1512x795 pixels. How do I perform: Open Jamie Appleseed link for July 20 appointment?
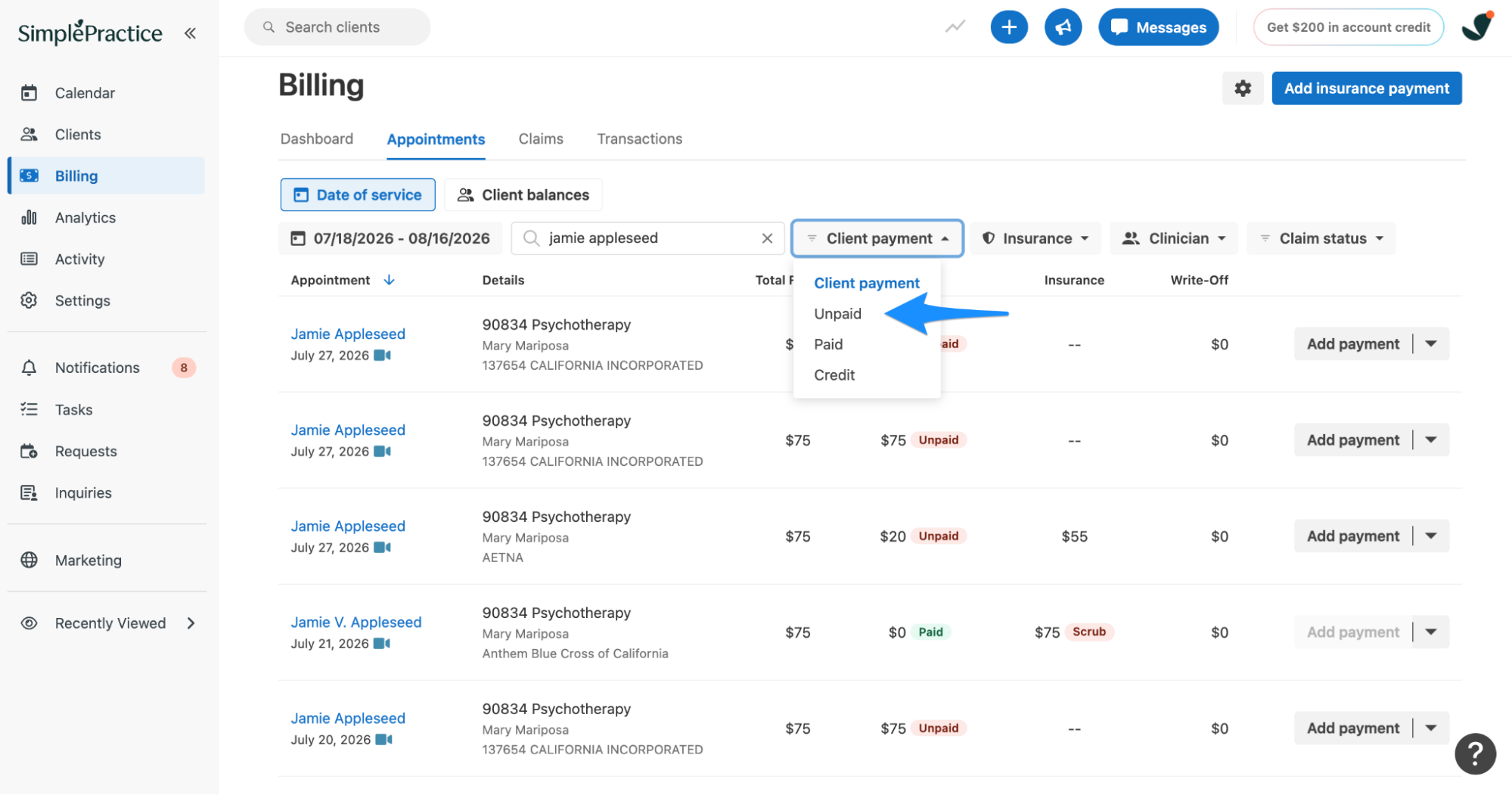pos(348,718)
